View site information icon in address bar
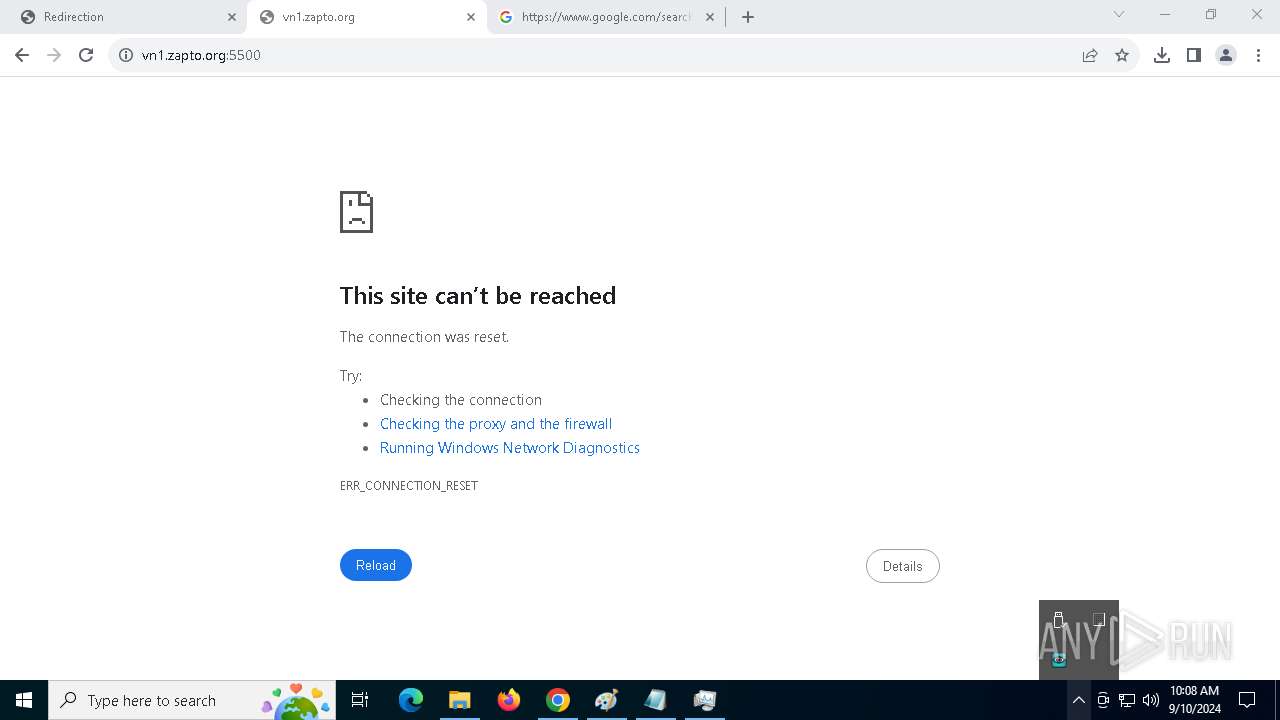This screenshot has width=1280, height=720. (x=126, y=55)
